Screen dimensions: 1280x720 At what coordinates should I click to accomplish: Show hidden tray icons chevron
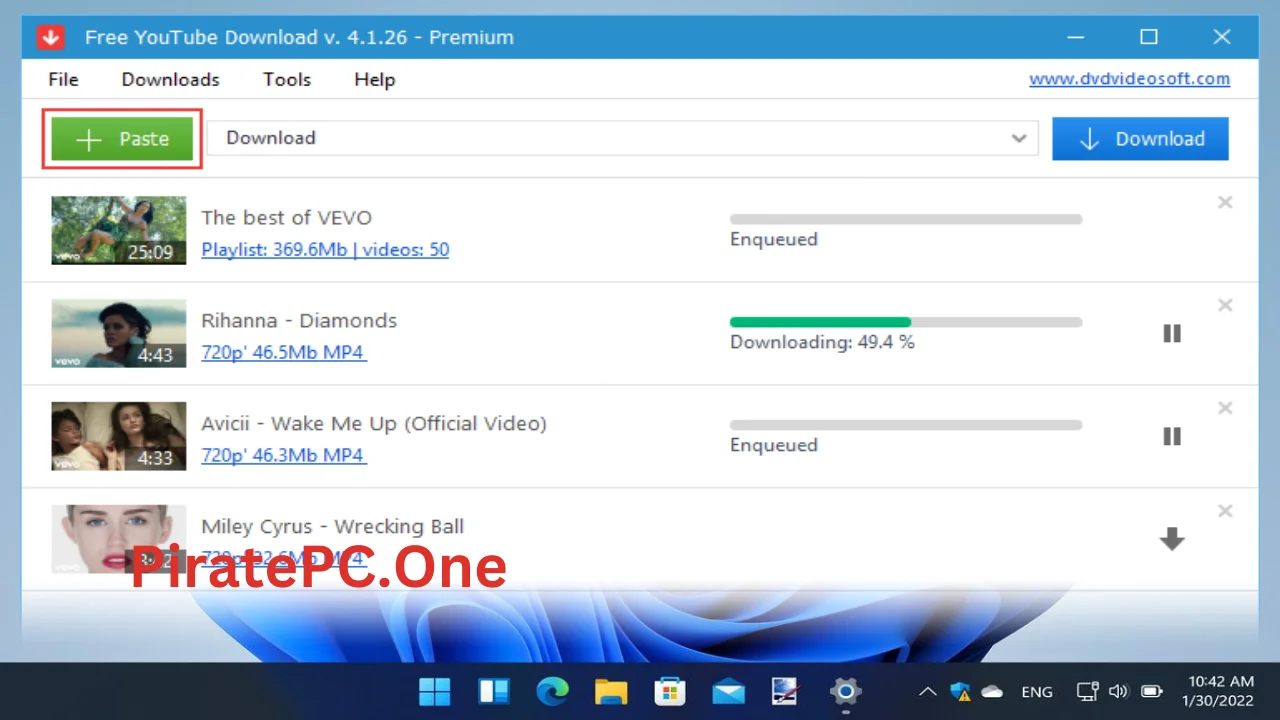[928, 691]
